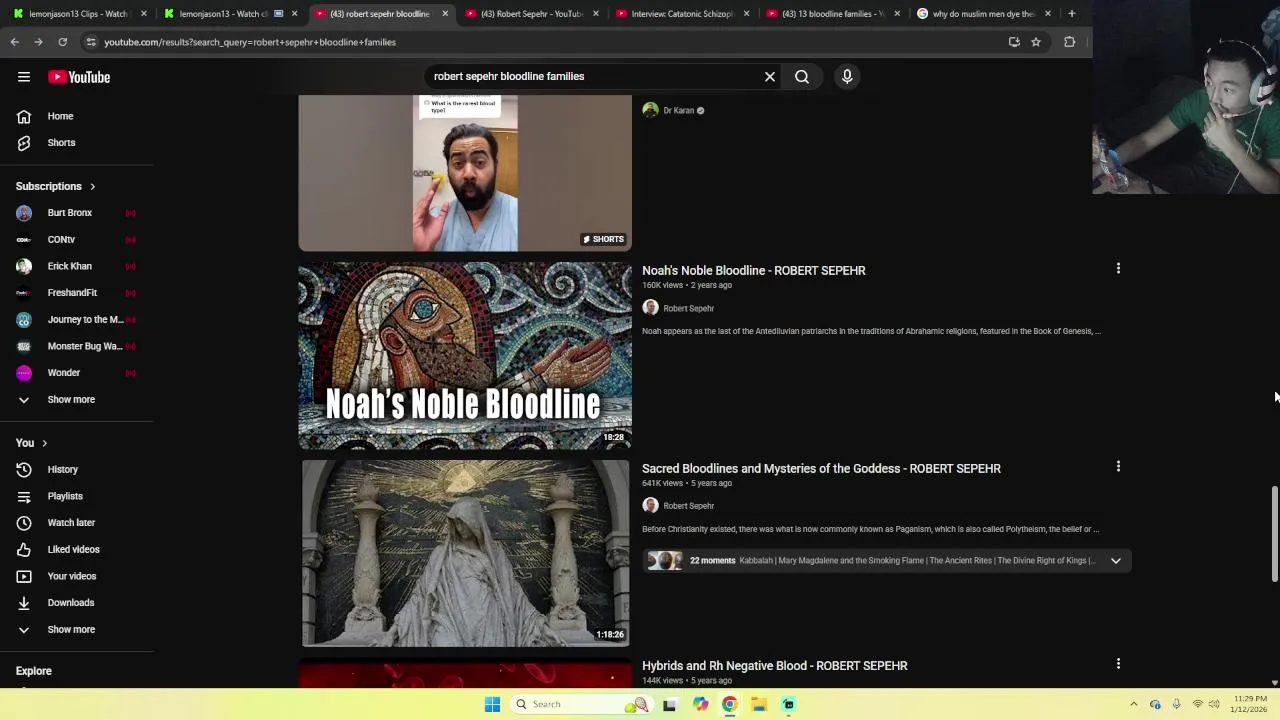The height and width of the screenshot is (720, 1280).
Task: Open more actions for Noah's Noble Bloodline video
Action: (x=1118, y=268)
